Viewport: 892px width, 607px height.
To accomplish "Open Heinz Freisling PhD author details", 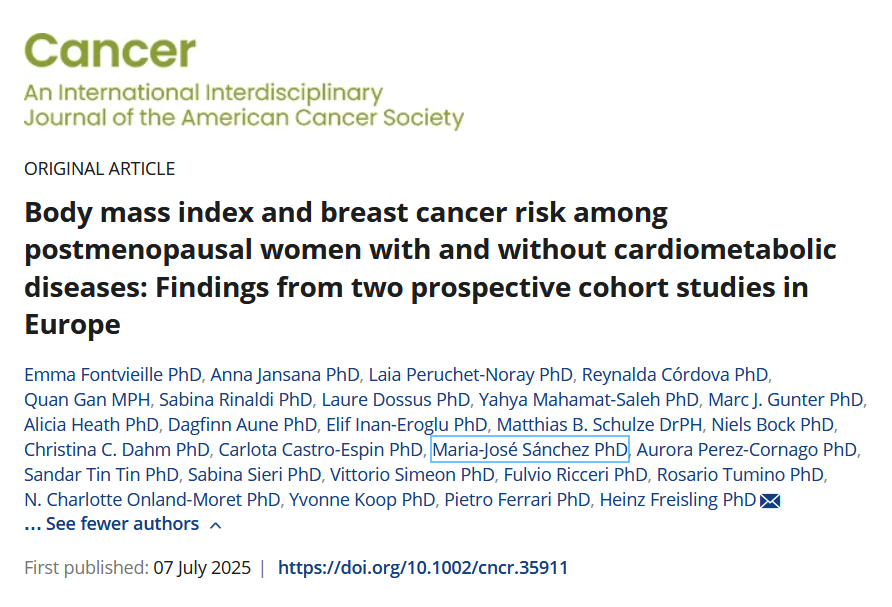I will coord(677,500).
